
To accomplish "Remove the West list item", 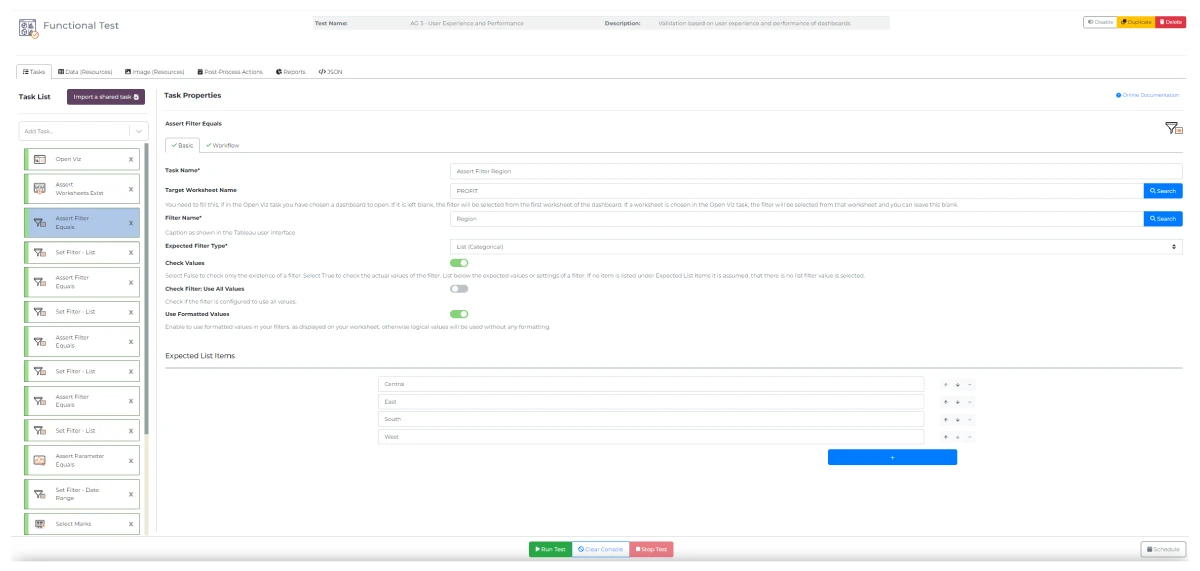I will click(969, 437).
